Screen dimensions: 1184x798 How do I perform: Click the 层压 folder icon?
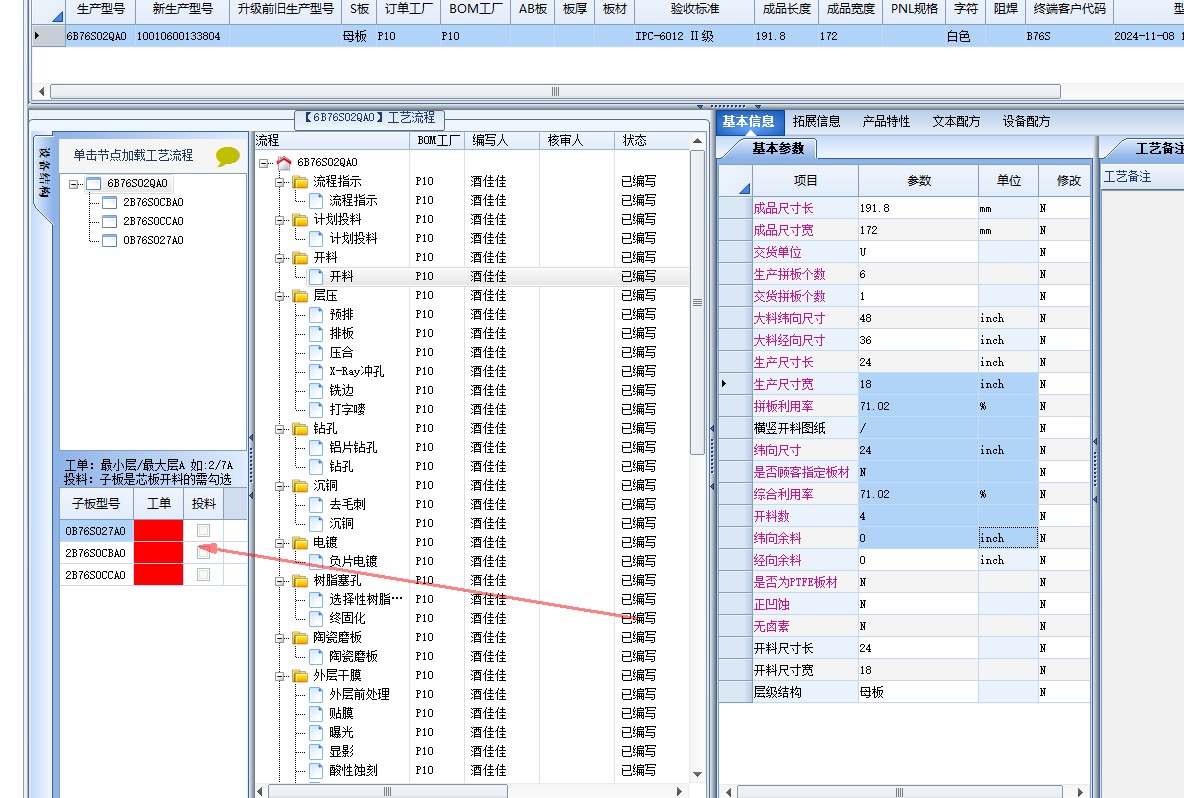301,295
